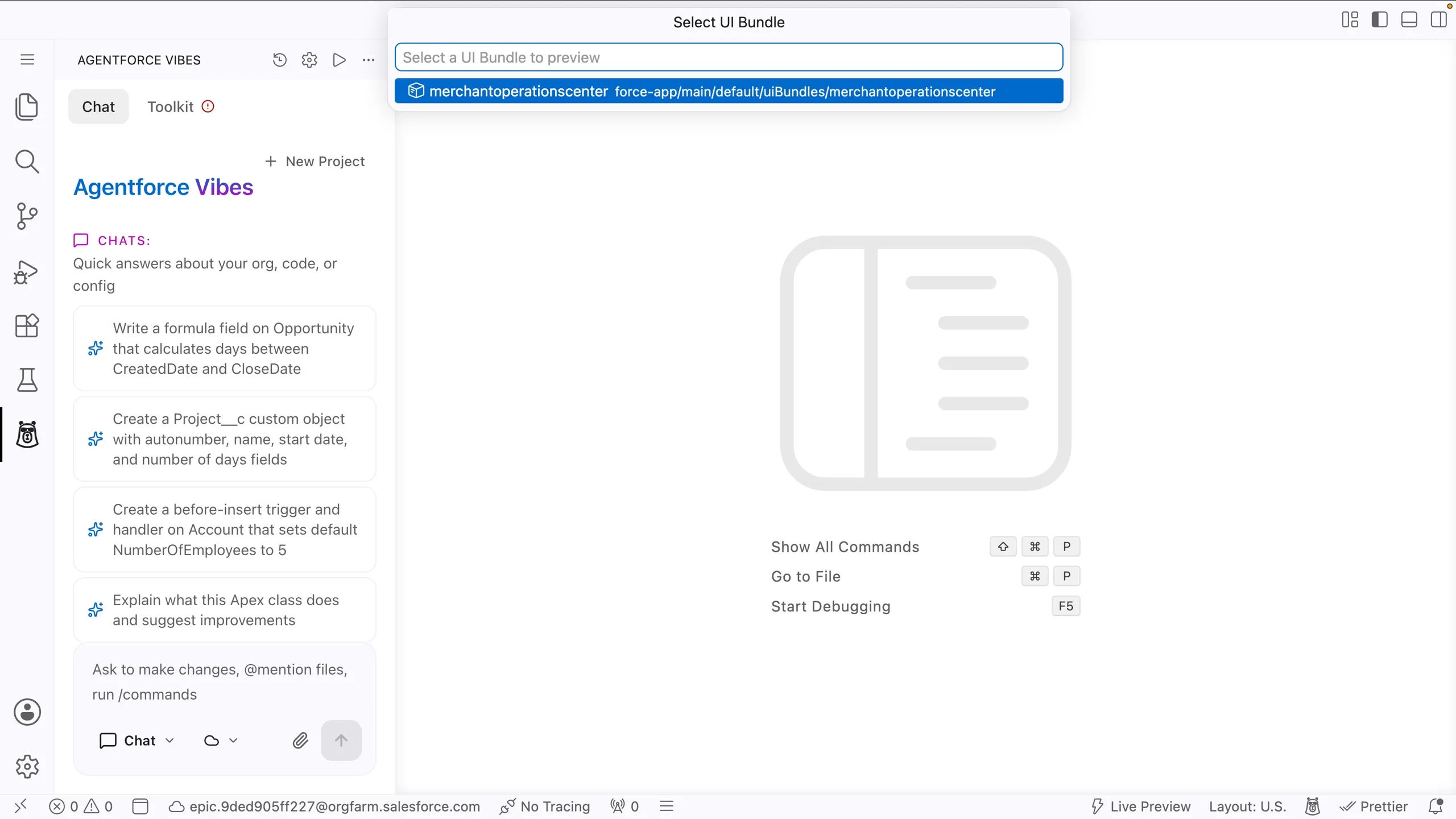Switch to the Toolkit tab

point(180,106)
